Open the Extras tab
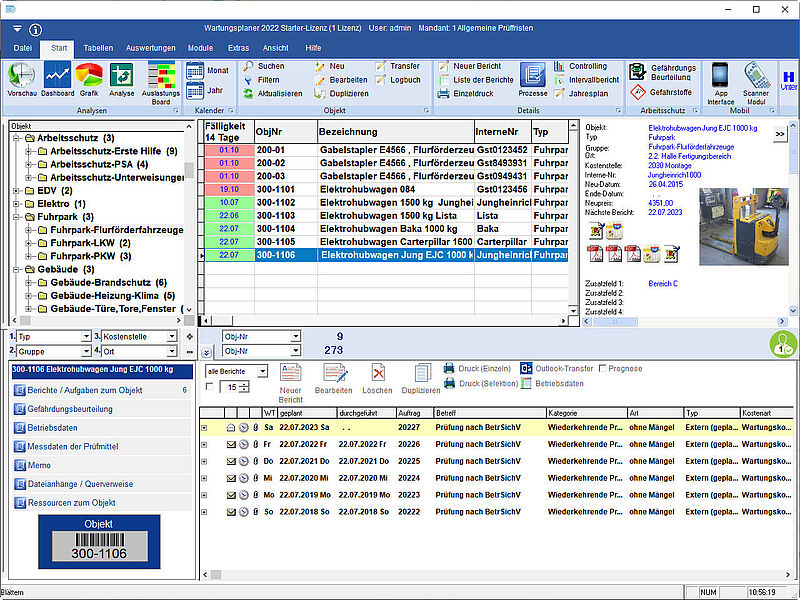 click(238, 48)
